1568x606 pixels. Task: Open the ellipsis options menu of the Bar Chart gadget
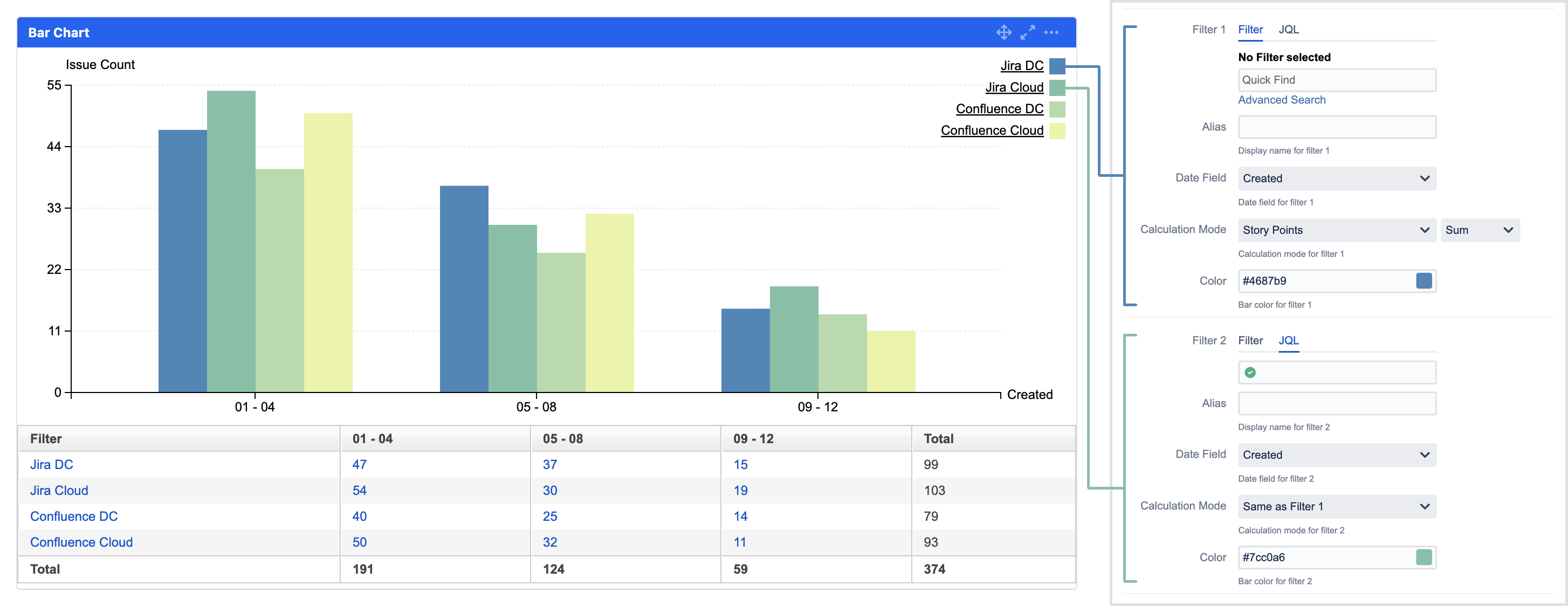point(1051,33)
